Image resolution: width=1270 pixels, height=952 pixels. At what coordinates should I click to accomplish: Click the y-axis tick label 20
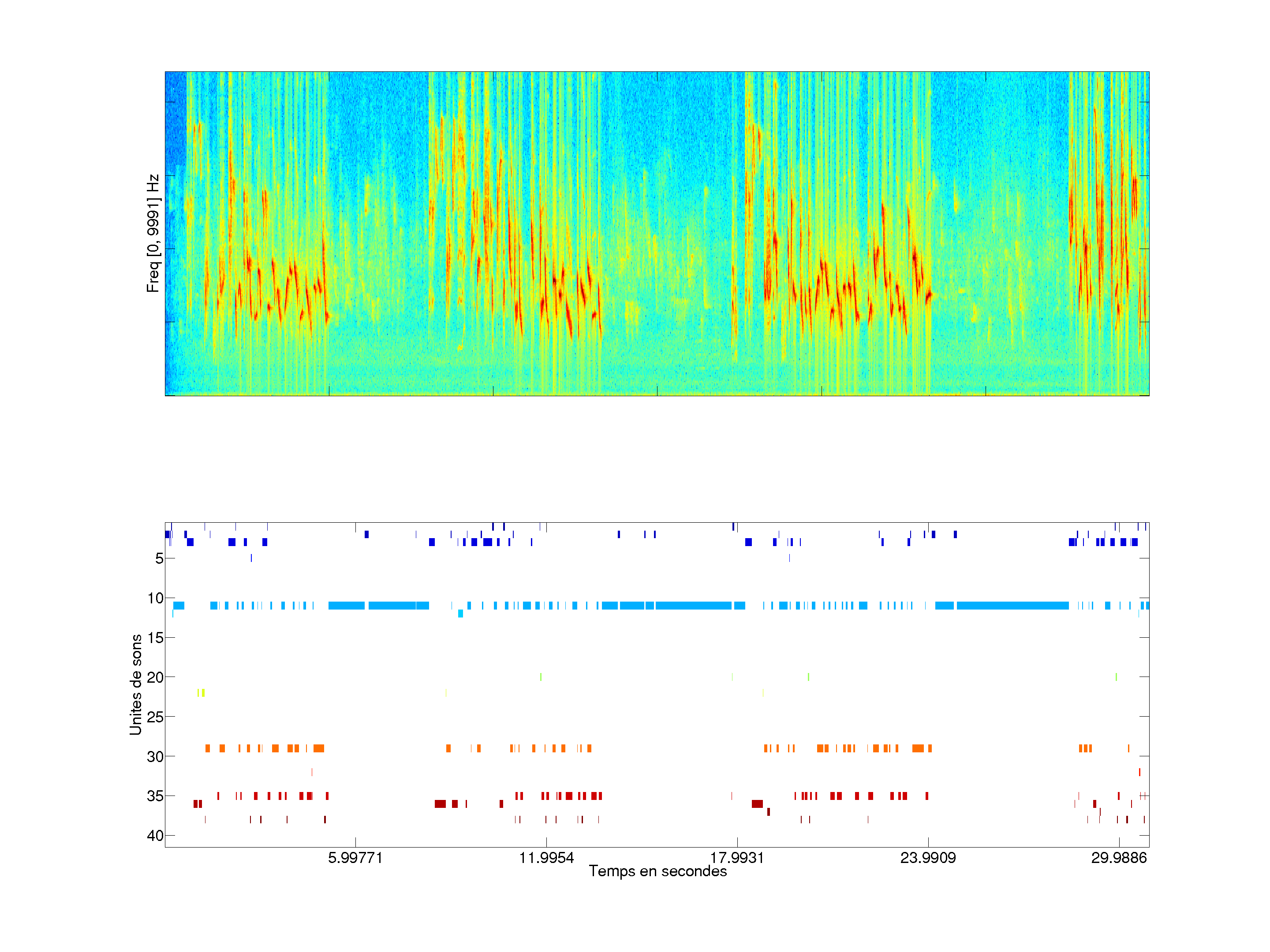tap(156, 678)
